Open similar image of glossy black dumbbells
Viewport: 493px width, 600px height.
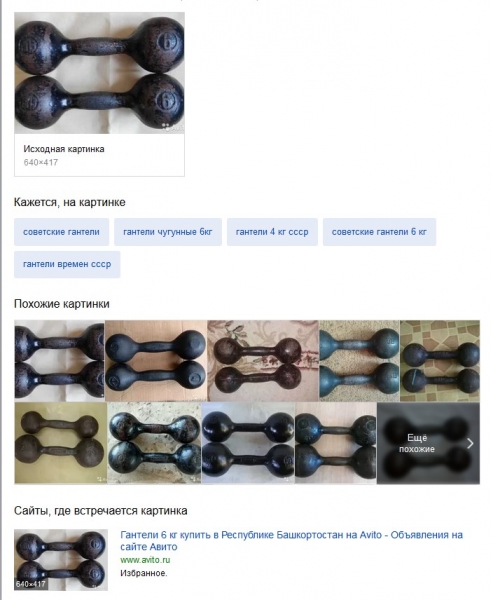click(x=248, y=443)
